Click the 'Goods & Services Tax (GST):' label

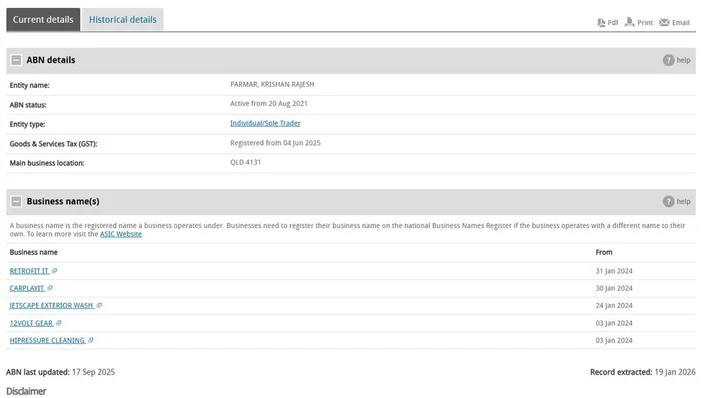click(53, 144)
